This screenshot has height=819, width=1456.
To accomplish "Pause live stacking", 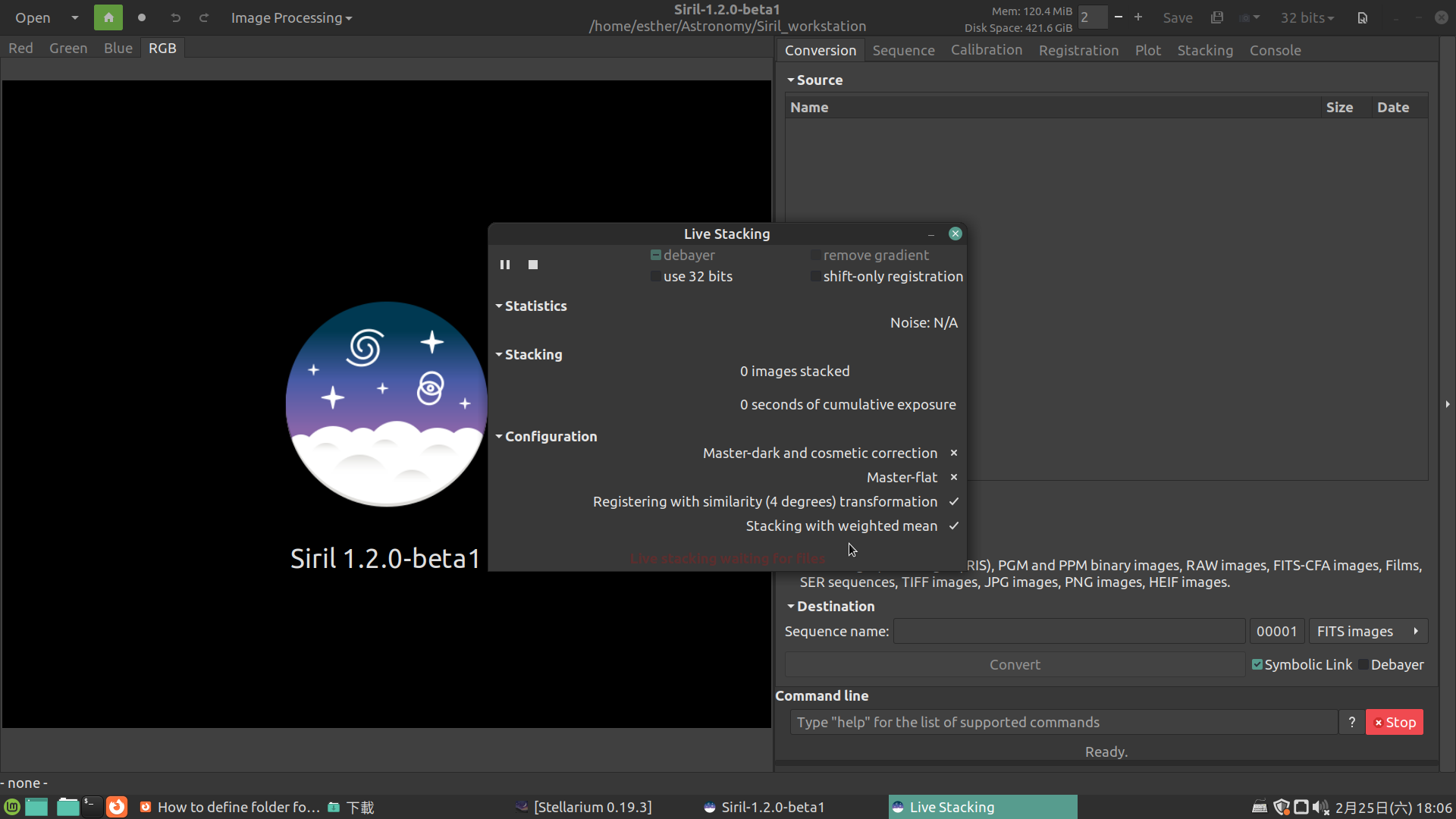I will pos(504,264).
